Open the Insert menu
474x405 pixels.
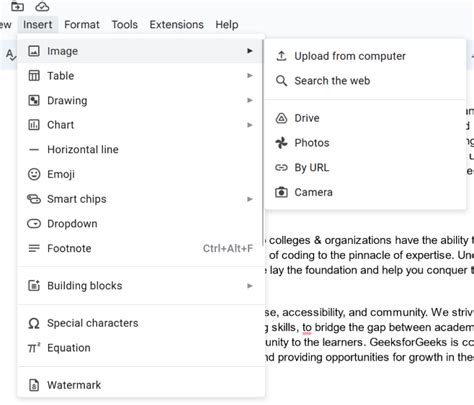(38, 24)
